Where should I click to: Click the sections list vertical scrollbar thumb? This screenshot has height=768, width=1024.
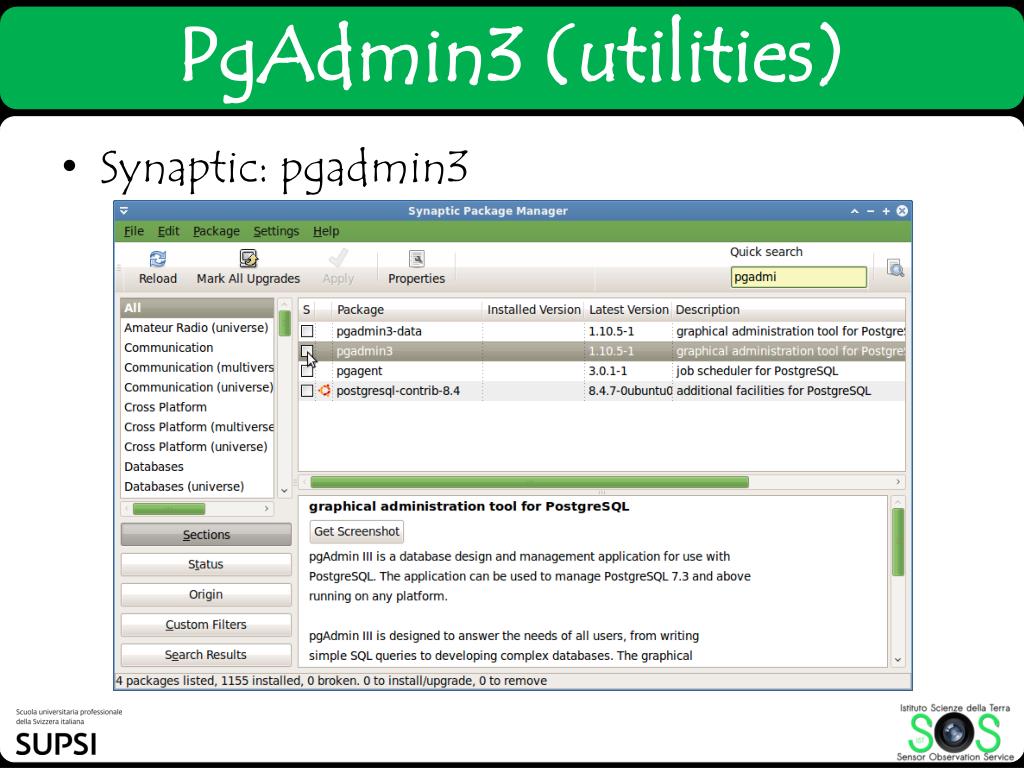click(284, 323)
